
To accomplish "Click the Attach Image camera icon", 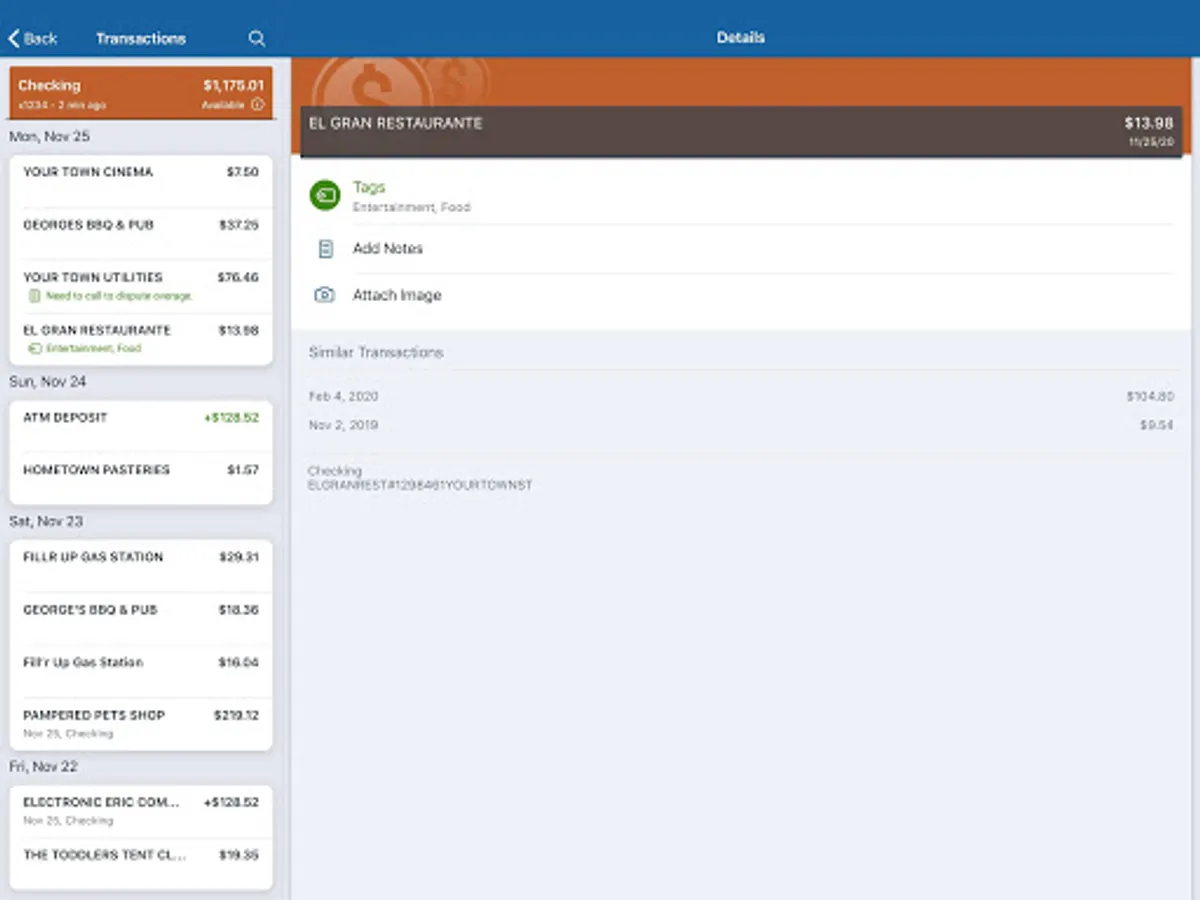I will coord(324,295).
